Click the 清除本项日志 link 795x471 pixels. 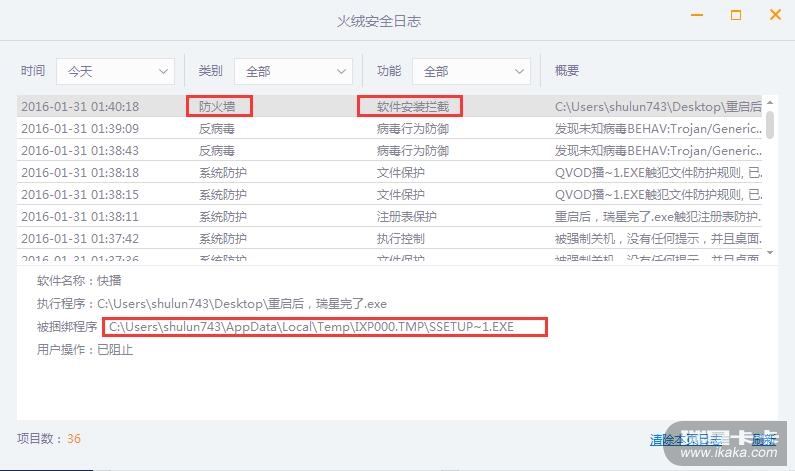(x=685, y=440)
